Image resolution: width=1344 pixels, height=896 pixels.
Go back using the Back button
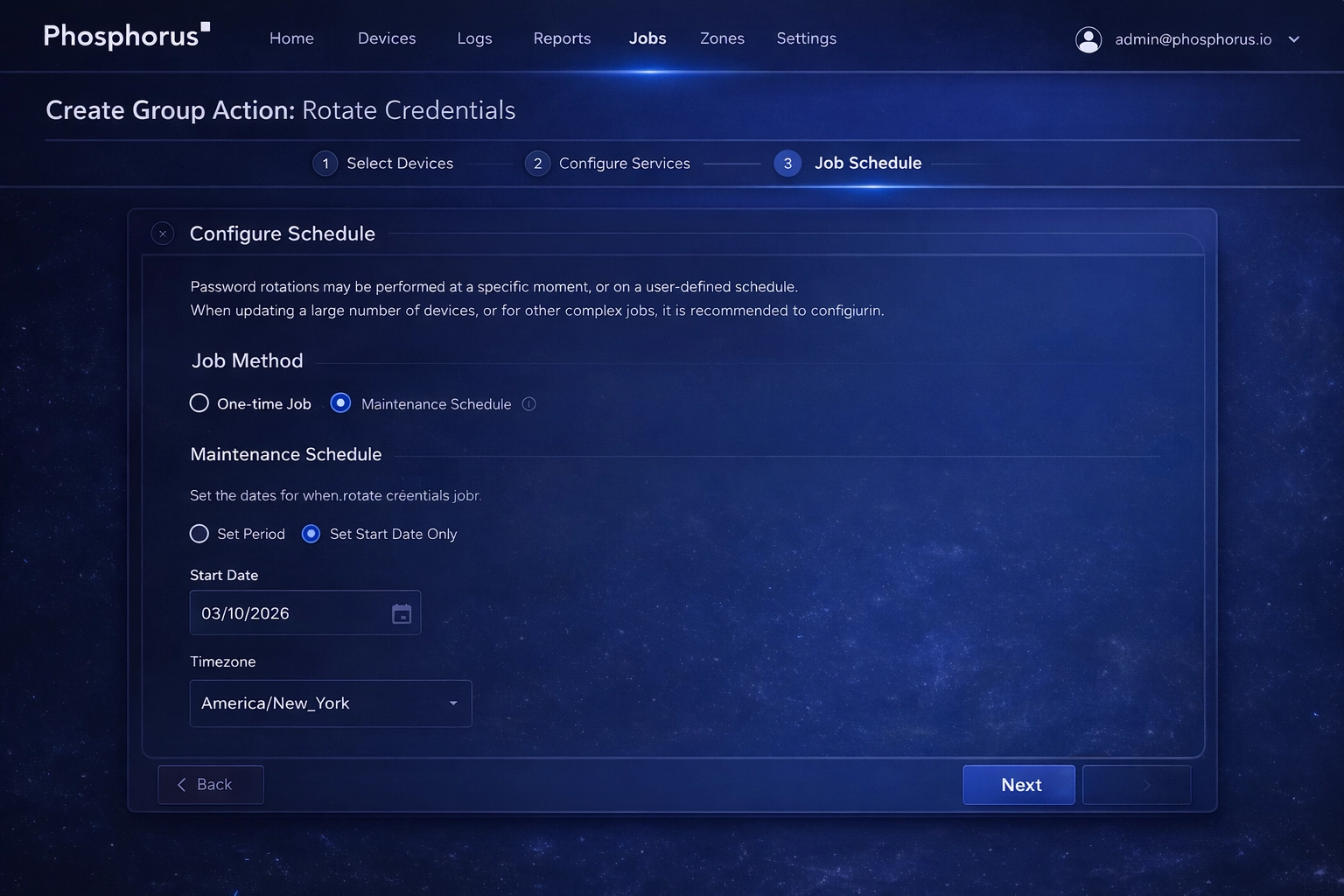coord(210,785)
